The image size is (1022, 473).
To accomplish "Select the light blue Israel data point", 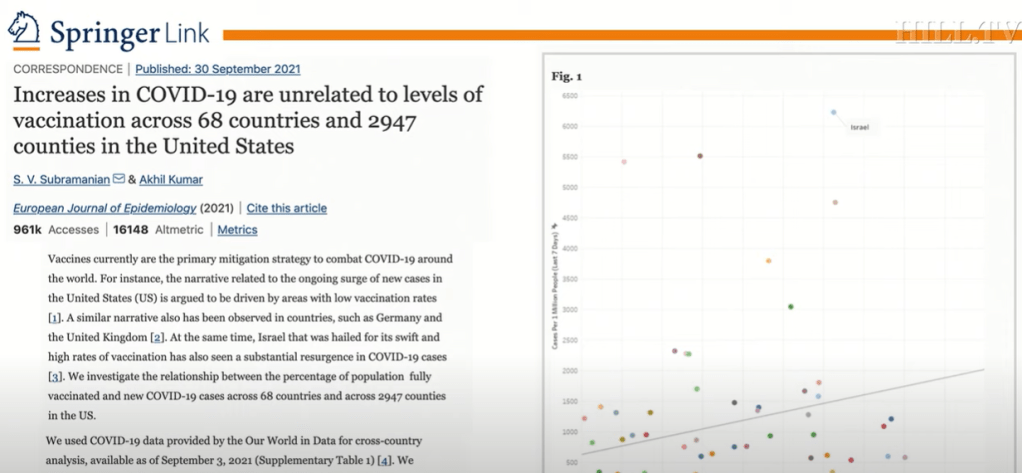I will (x=833, y=112).
